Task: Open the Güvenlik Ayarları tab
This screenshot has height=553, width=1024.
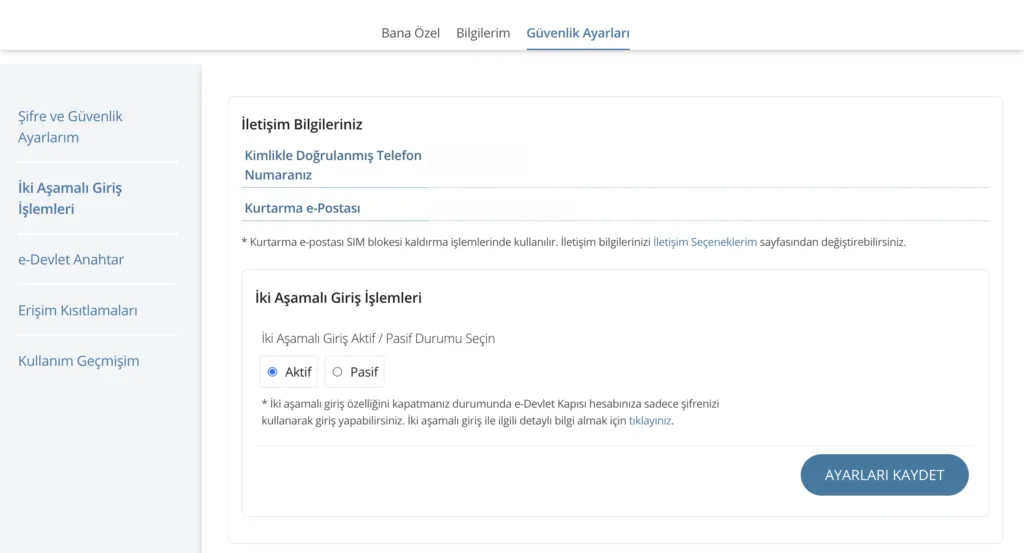Action: pyautogui.click(x=578, y=33)
